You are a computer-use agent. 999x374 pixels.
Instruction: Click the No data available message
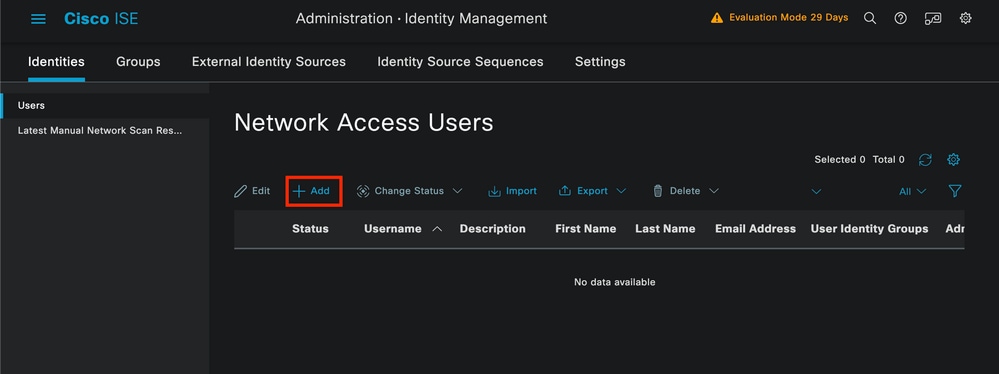pyautogui.click(x=614, y=282)
